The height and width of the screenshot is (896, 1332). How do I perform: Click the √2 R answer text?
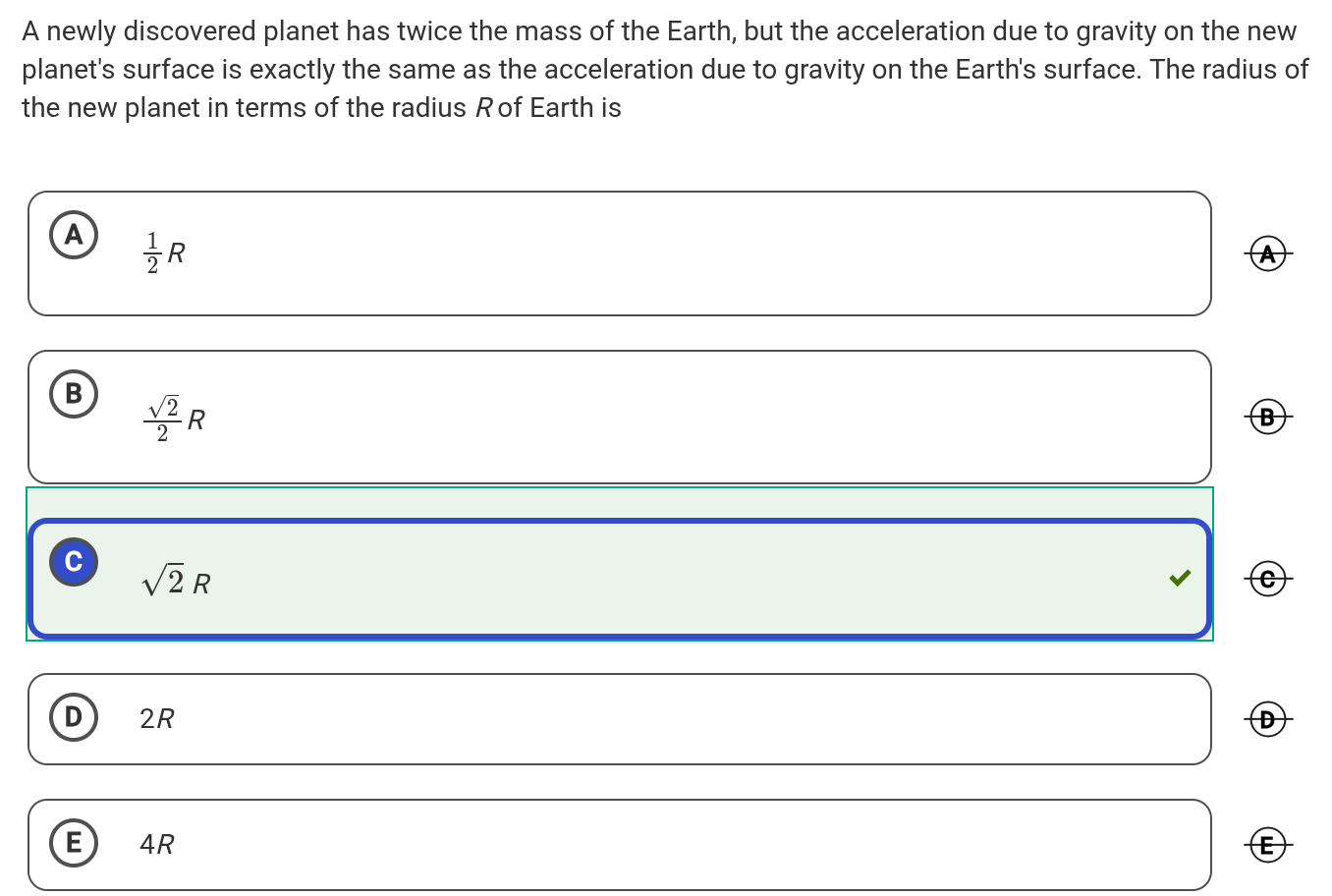tap(176, 583)
